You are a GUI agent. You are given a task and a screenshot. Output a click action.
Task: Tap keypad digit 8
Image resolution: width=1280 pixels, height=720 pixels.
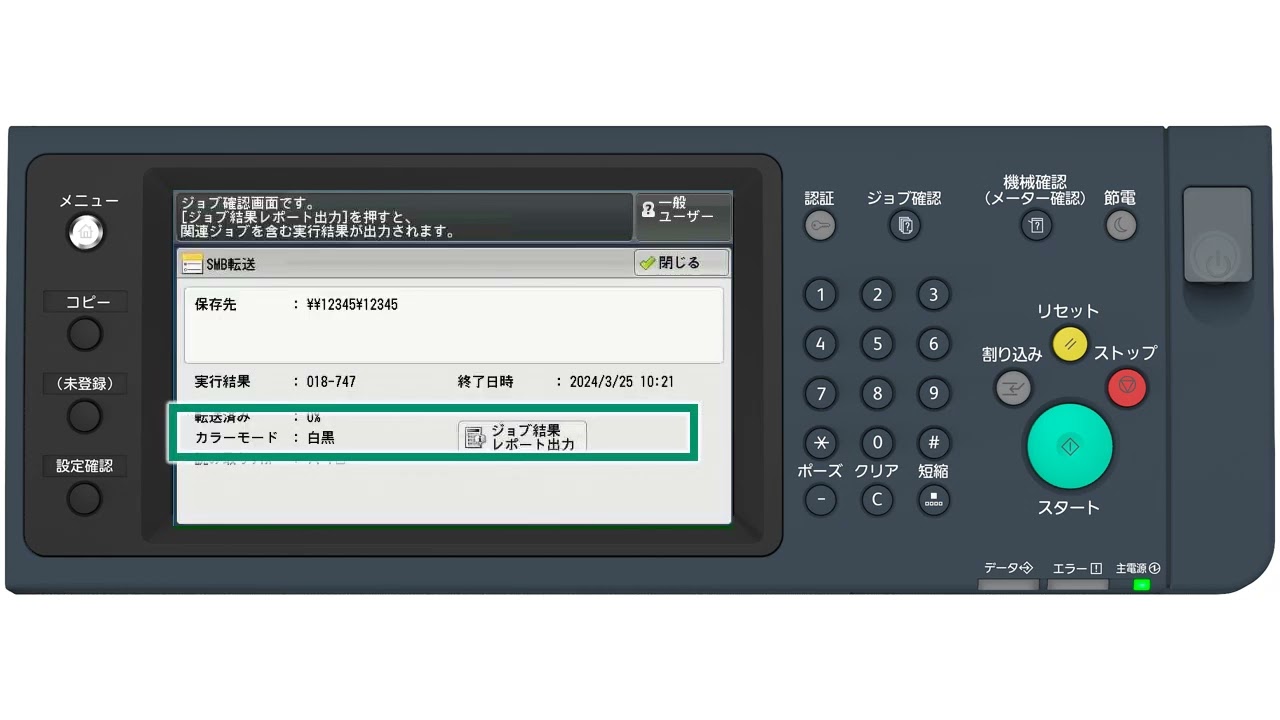(x=877, y=393)
